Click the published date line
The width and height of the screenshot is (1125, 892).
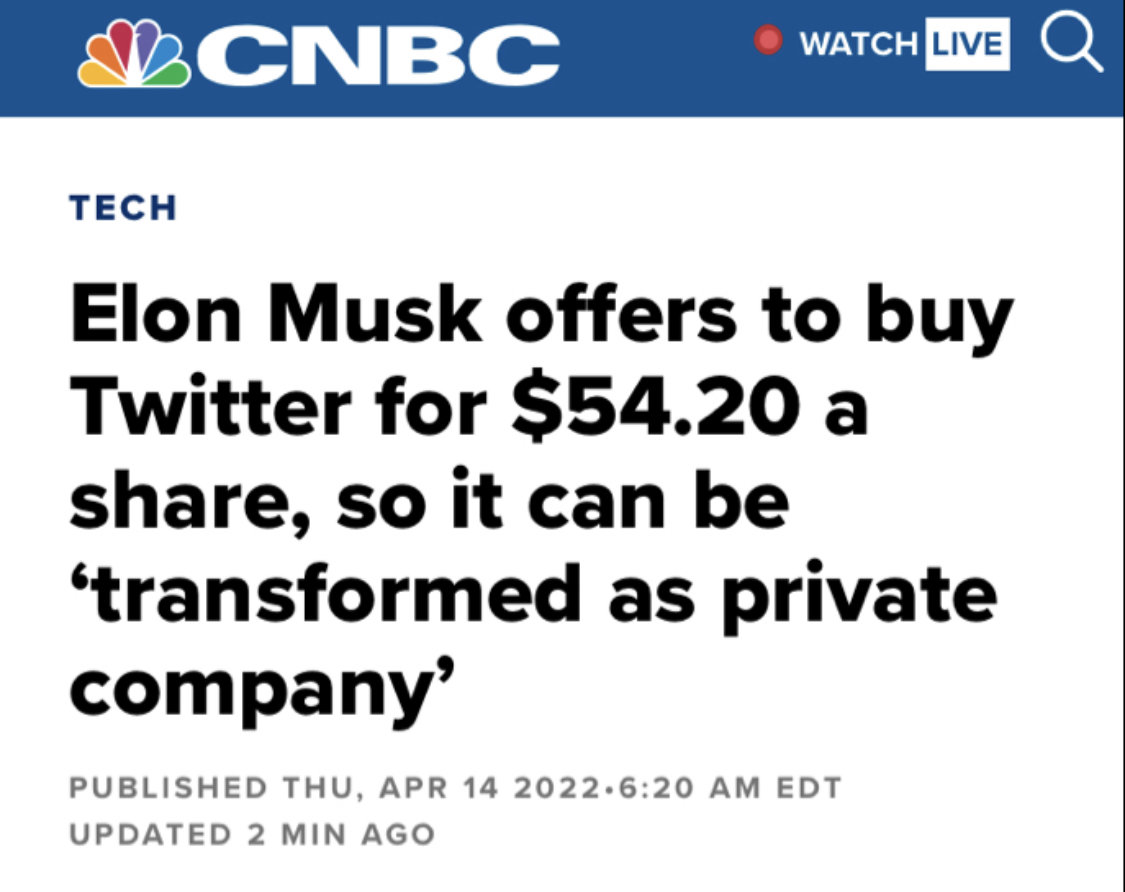pos(455,788)
